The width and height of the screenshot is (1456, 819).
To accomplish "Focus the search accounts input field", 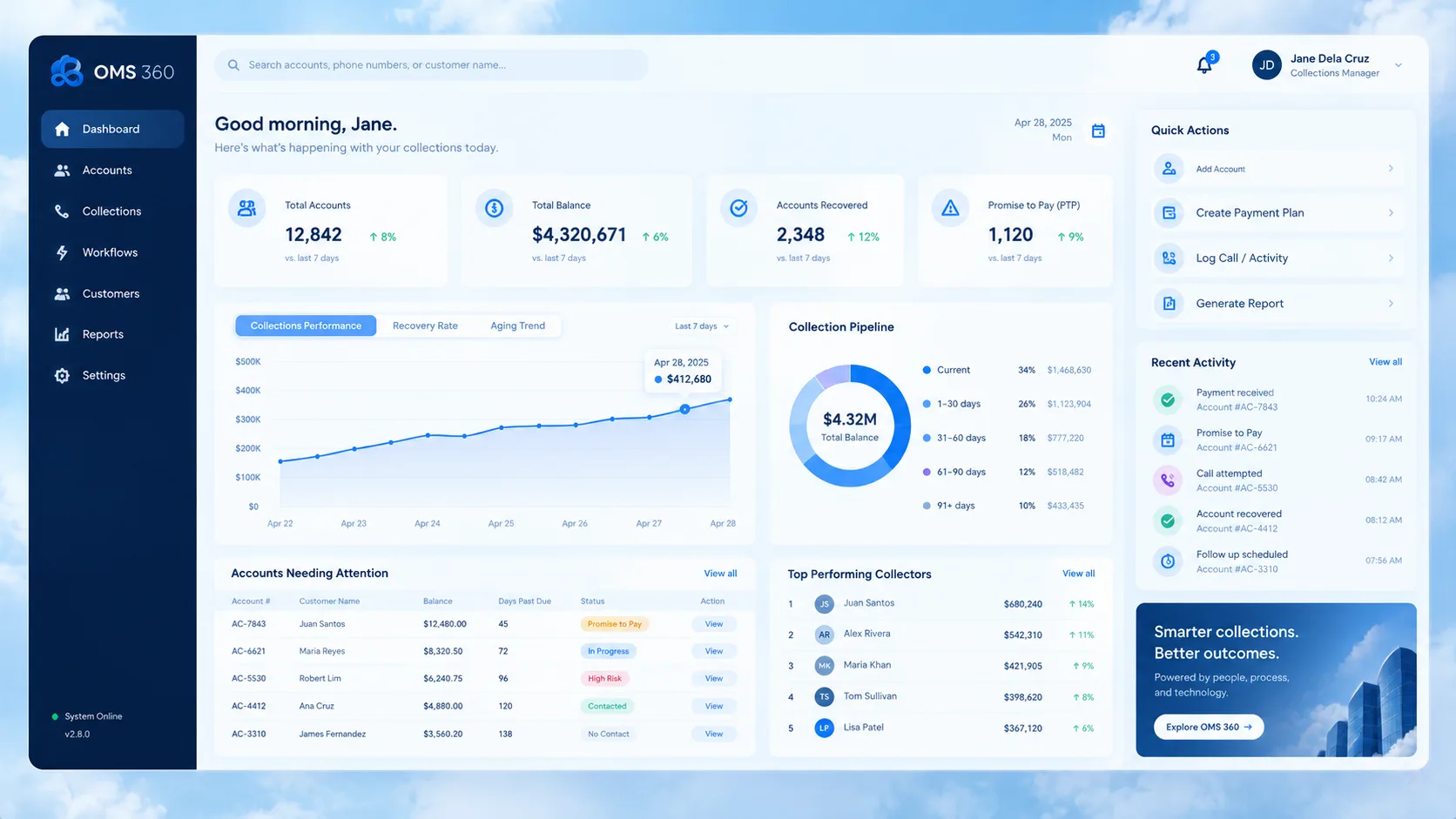I will [x=431, y=65].
